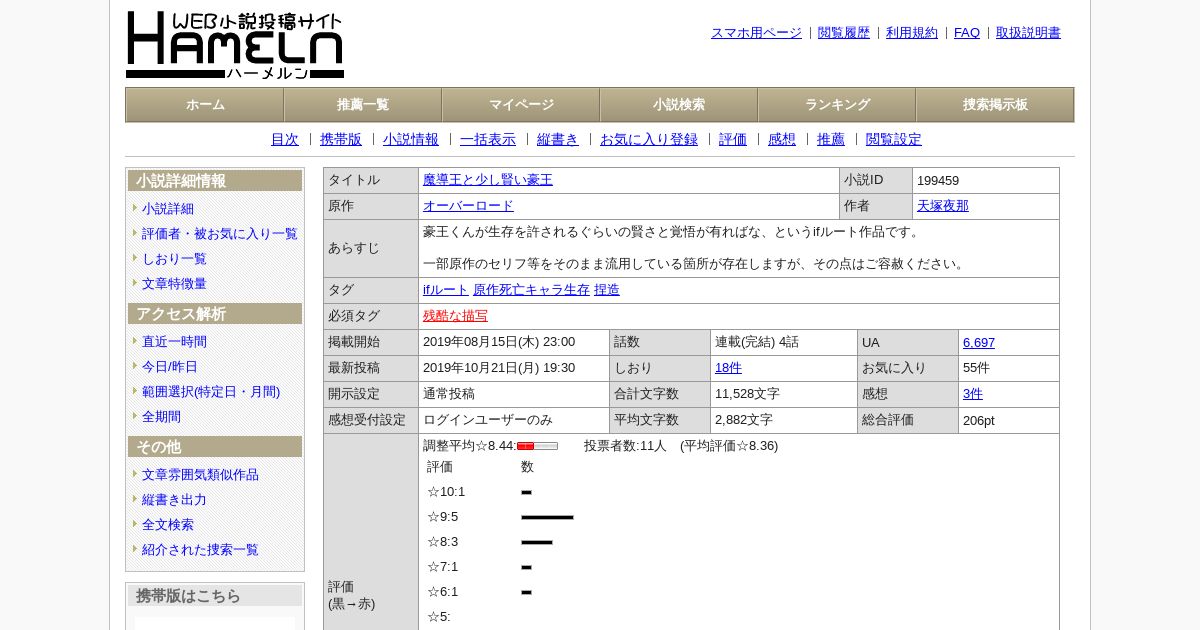Open the 原作 link オーバーロード
This screenshot has height=630, width=1200.
point(468,206)
